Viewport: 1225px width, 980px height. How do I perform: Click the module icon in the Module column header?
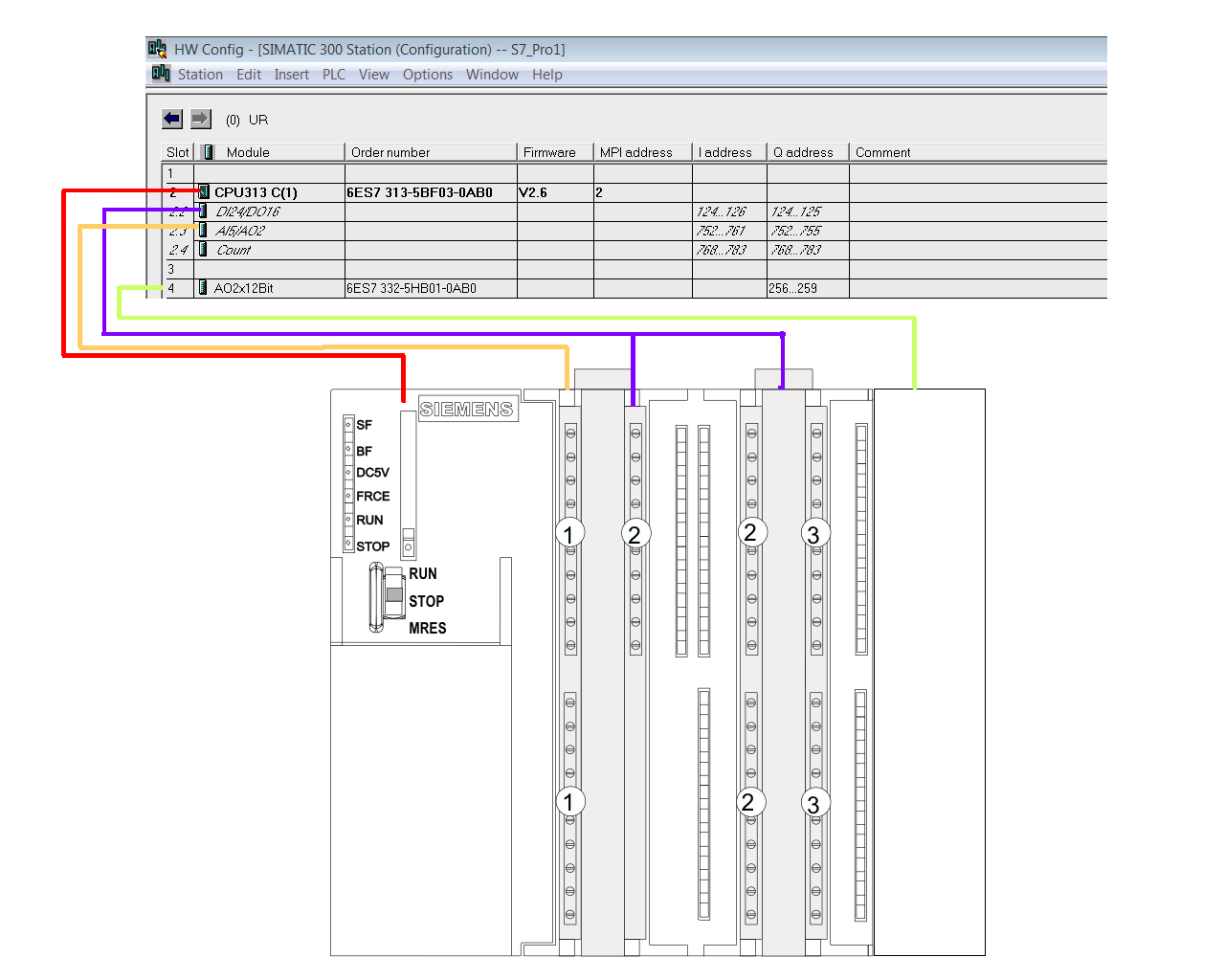[x=208, y=152]
